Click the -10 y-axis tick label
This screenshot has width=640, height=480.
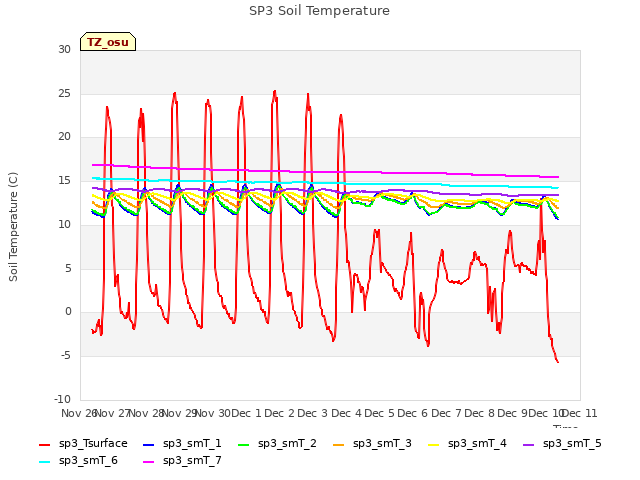point(62,399)
